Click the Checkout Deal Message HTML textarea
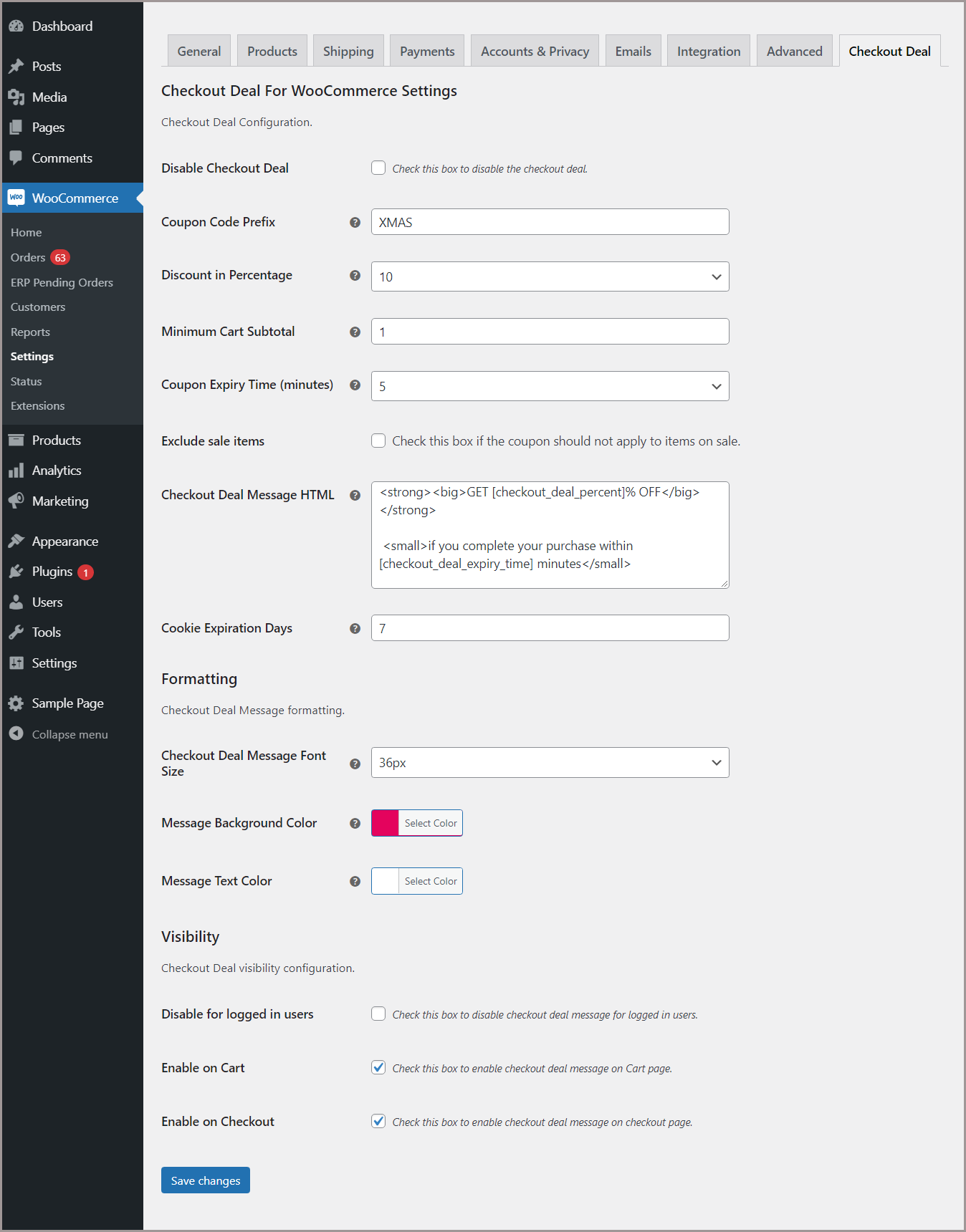This screenshot has height=1232, width=966. (550, 535)
